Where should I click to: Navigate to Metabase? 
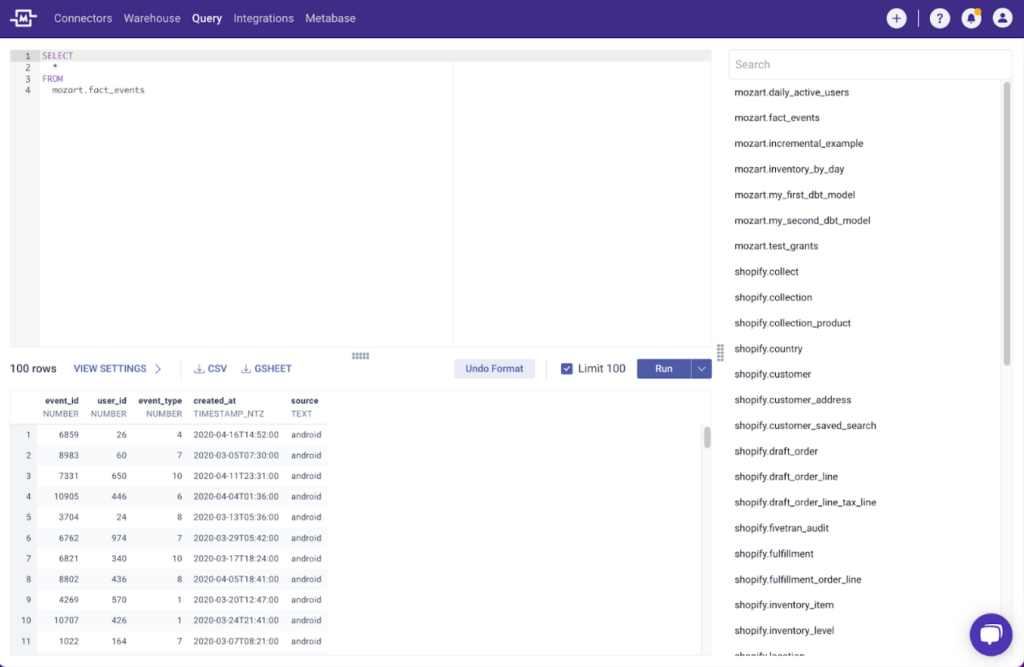click(330, 17)
